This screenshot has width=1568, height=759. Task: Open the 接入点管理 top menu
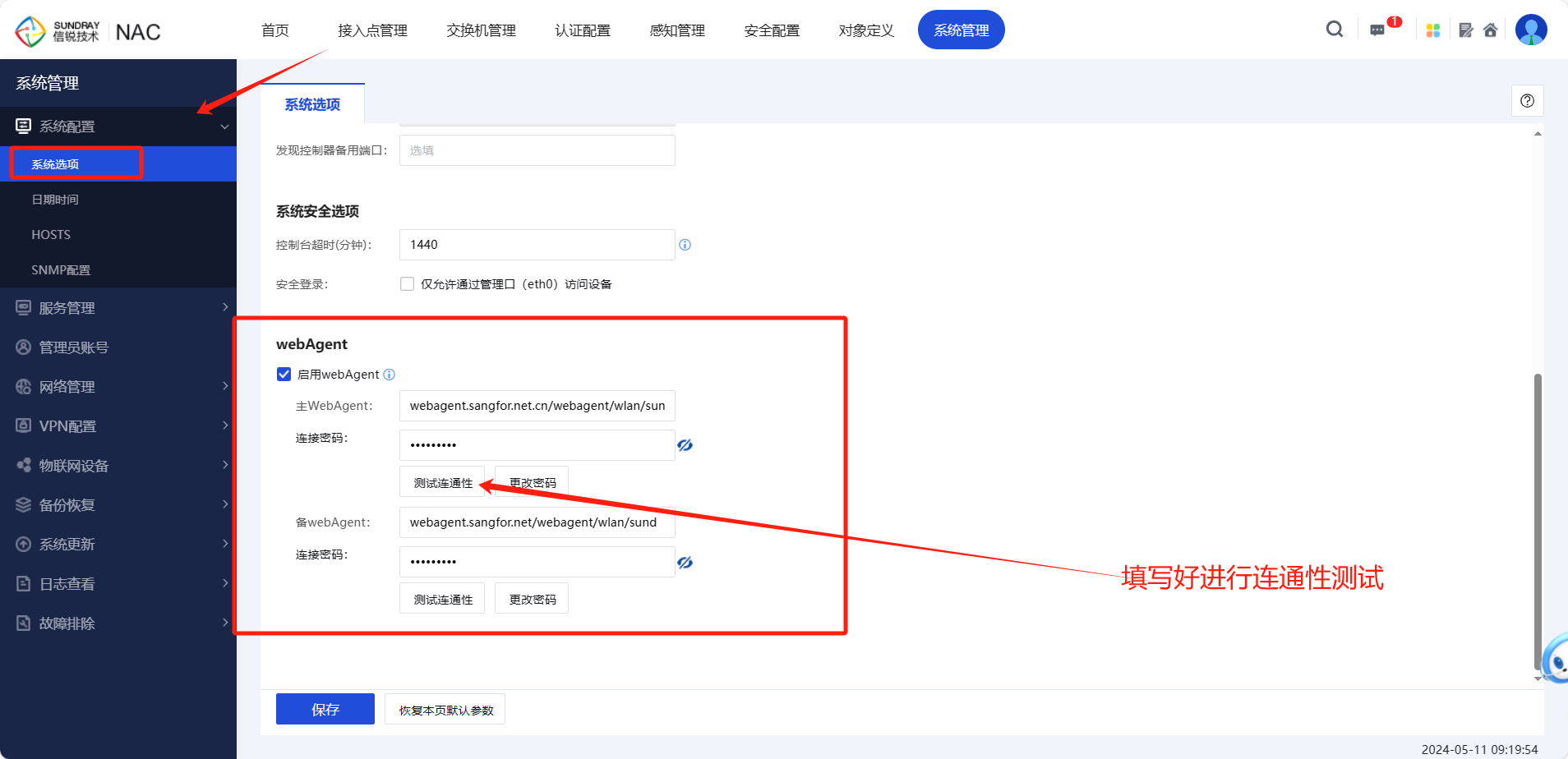(372, 30)
